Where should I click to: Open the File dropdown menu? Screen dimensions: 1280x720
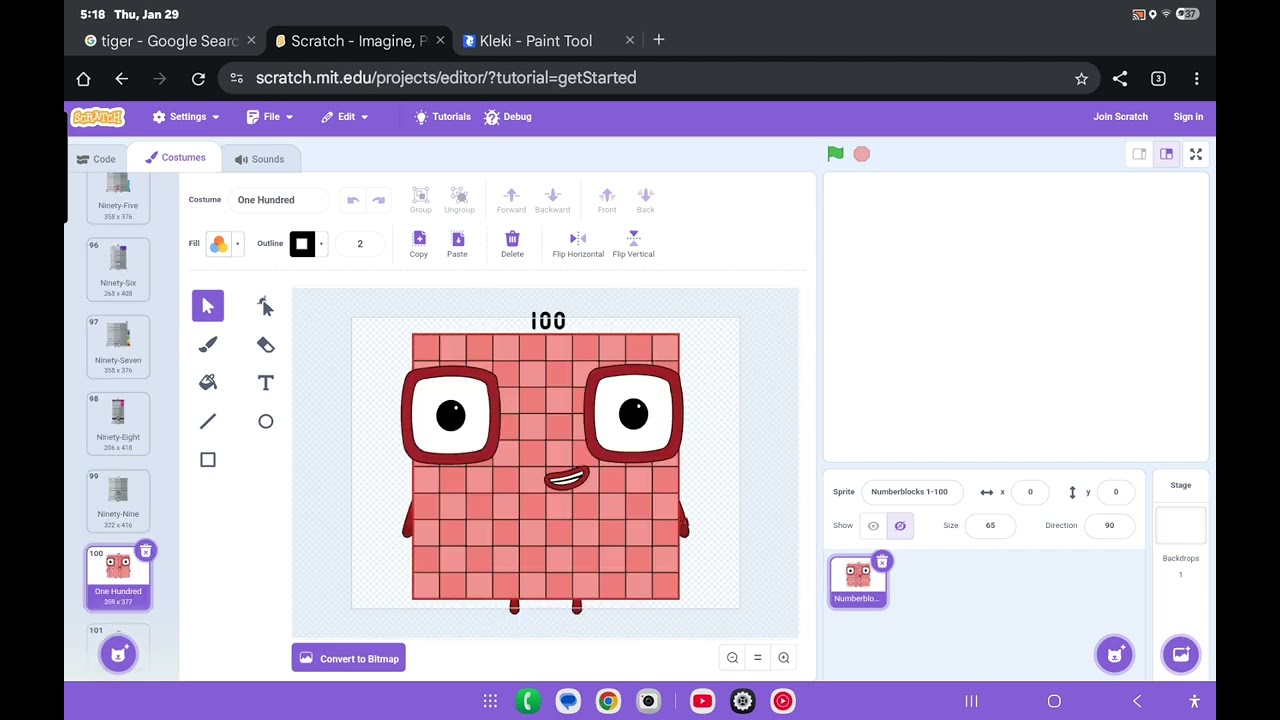click(270, 117)
